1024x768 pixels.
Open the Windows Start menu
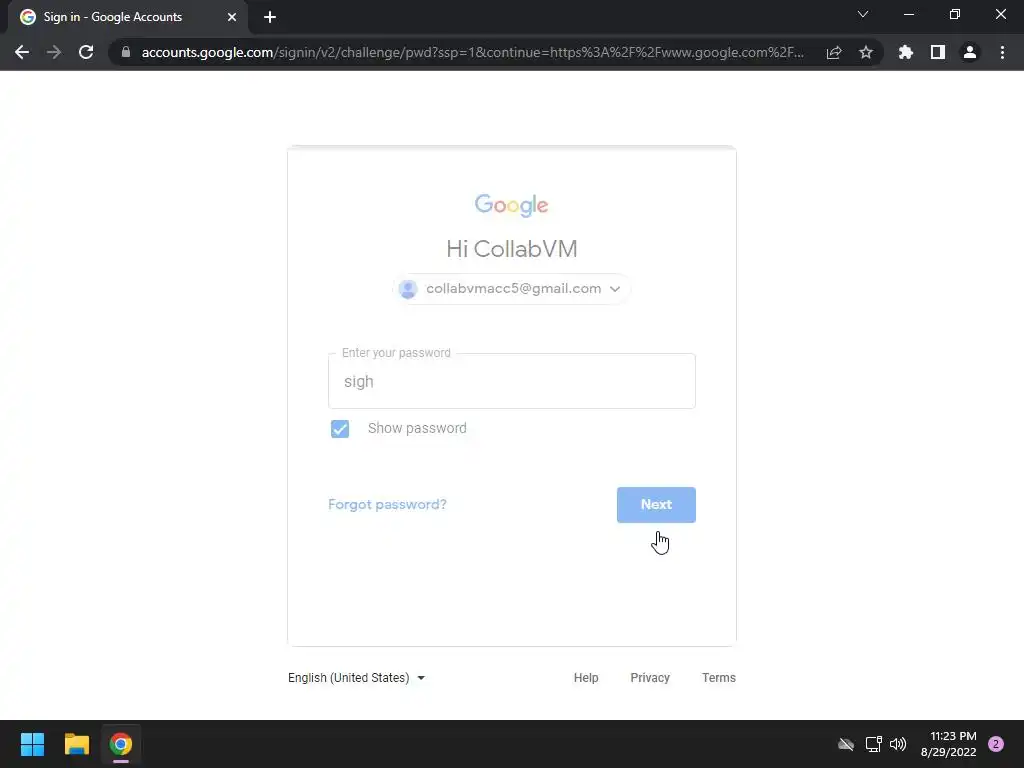[x=32, y=744]
